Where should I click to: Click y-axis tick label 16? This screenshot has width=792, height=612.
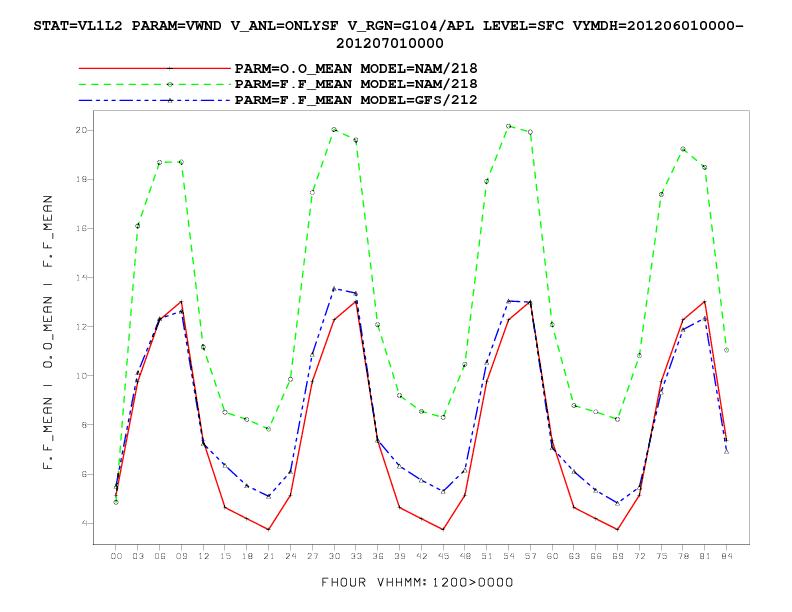click(x=81, y=228)
